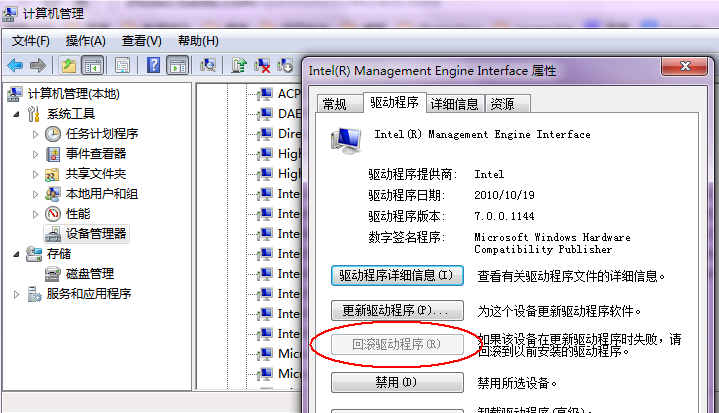719x413 pixels.
Task: Click the 计算机管理 title bar icon
Action: 10,13
